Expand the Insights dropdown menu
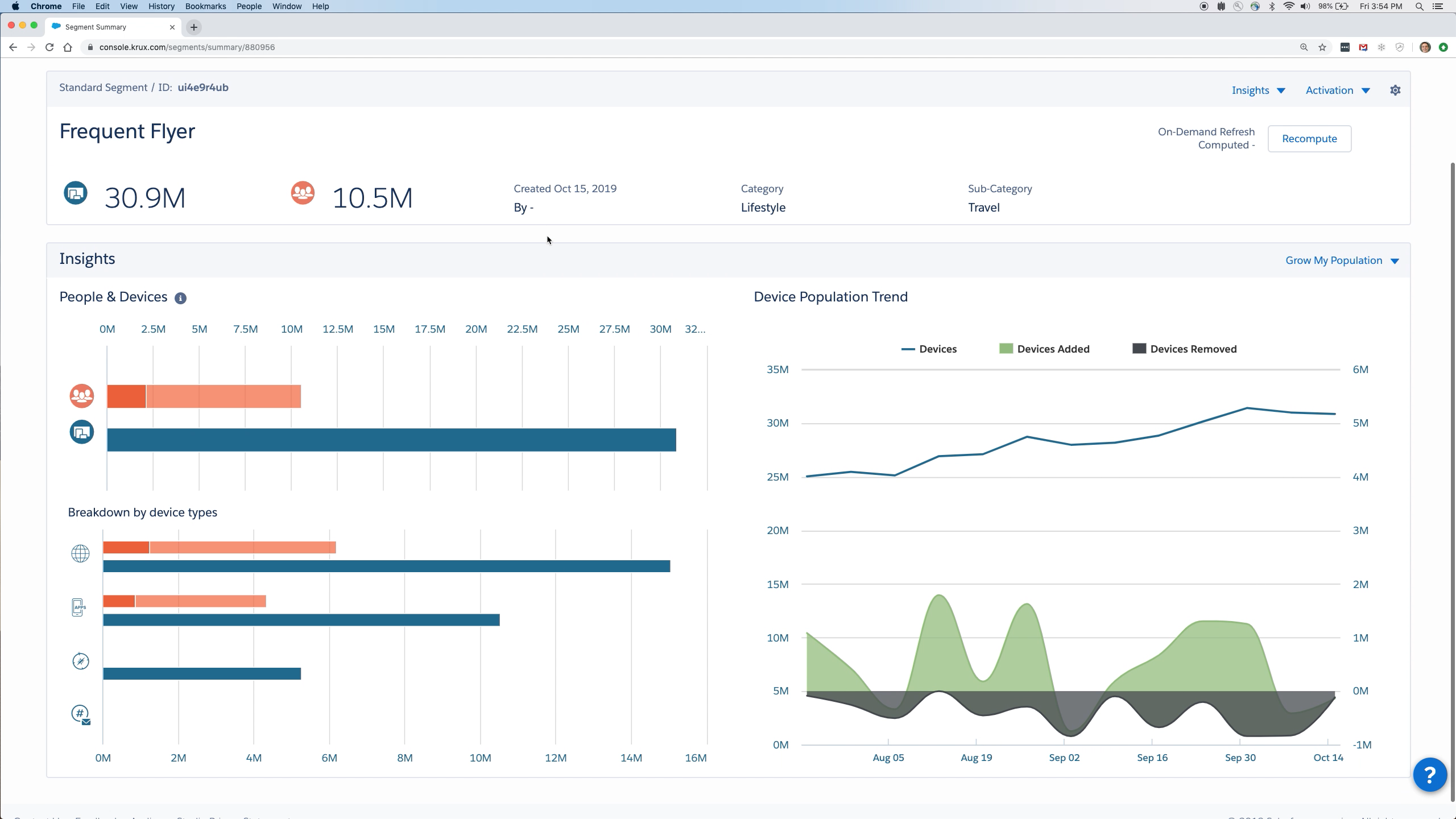The width and height of the screenshot is (1456, 819). (1258, 90)
